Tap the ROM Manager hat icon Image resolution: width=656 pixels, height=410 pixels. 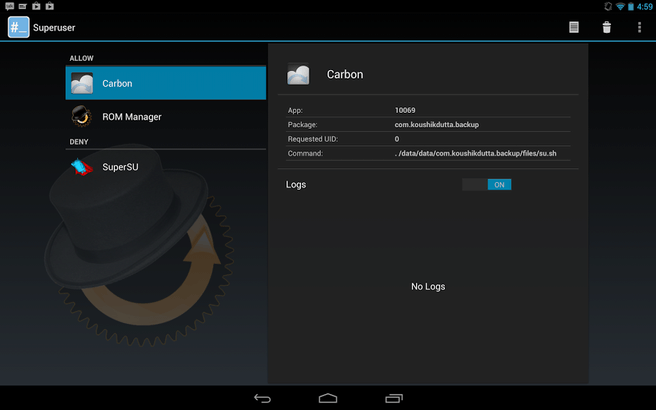(x=82, y=116)
